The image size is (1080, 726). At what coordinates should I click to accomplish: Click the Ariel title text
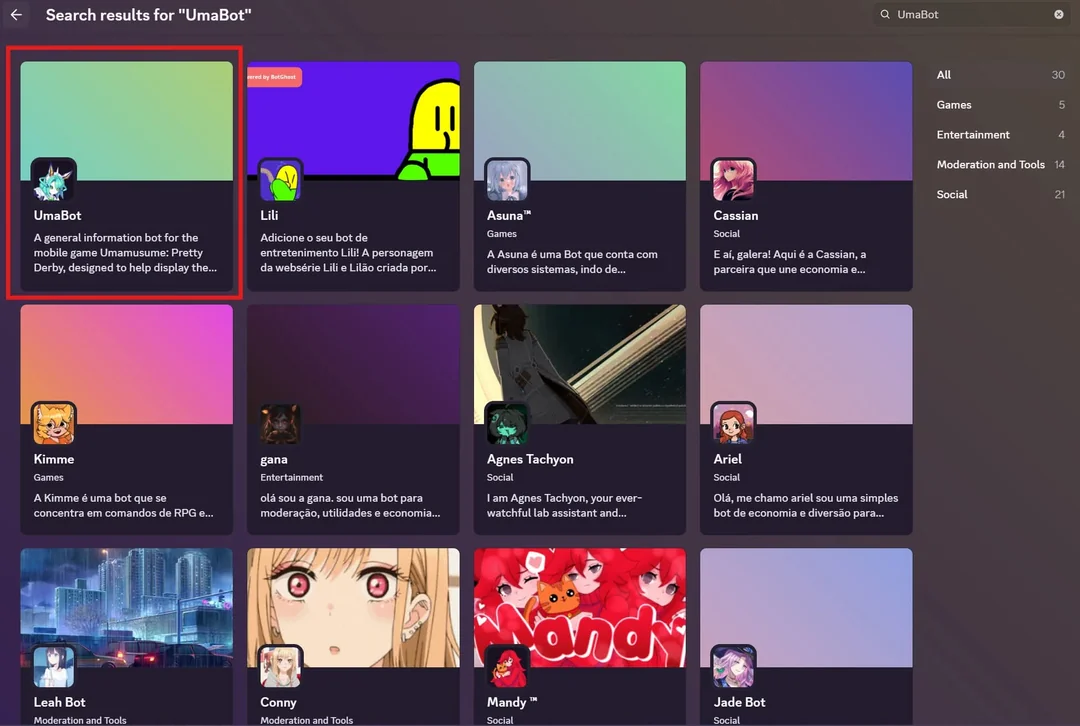pos(727,459)
